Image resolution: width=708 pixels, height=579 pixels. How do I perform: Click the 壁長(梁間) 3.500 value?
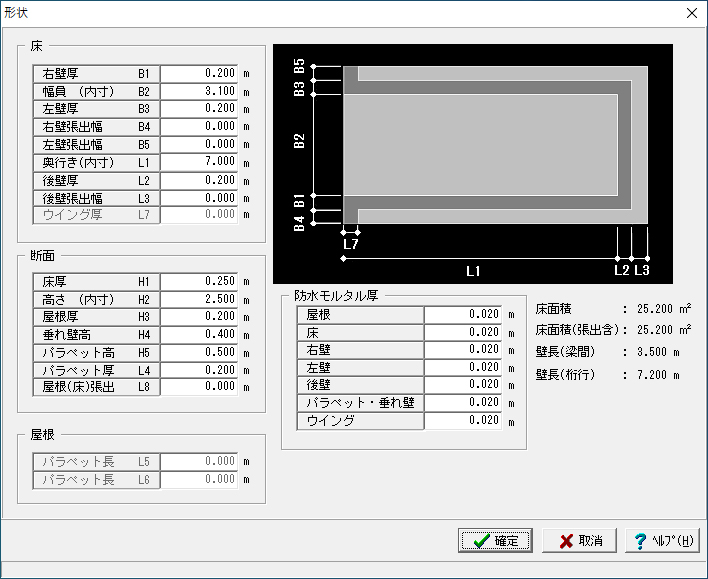658,352
